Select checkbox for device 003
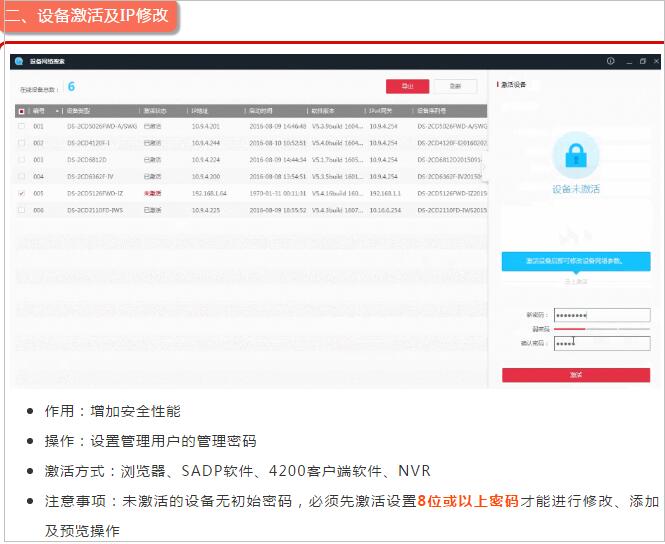The image size is (665, 544). pos(22,160)
